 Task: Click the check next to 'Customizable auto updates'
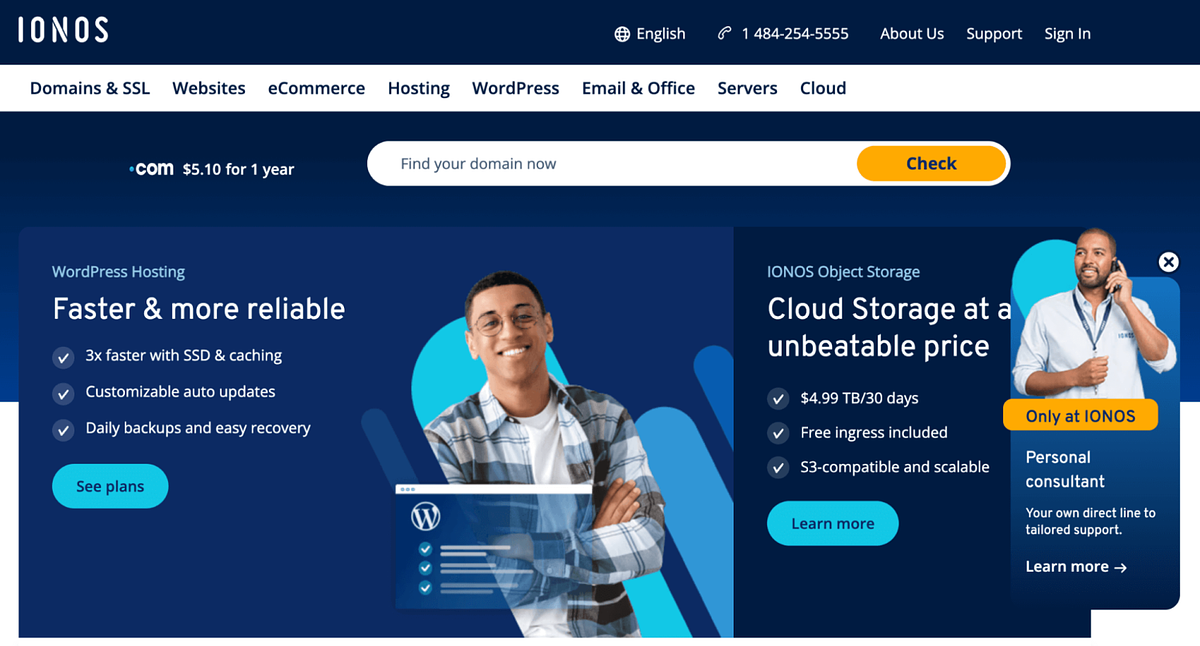coord(63,393)
